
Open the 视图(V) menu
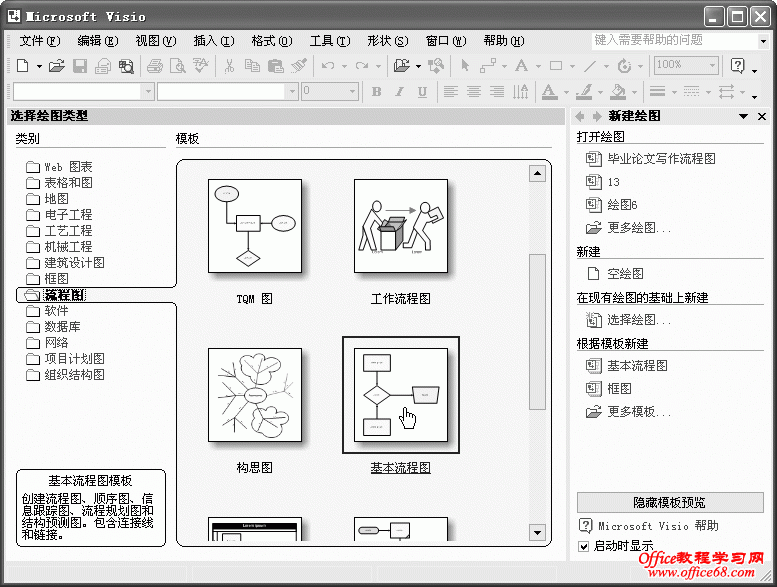(x=156, y=41)
